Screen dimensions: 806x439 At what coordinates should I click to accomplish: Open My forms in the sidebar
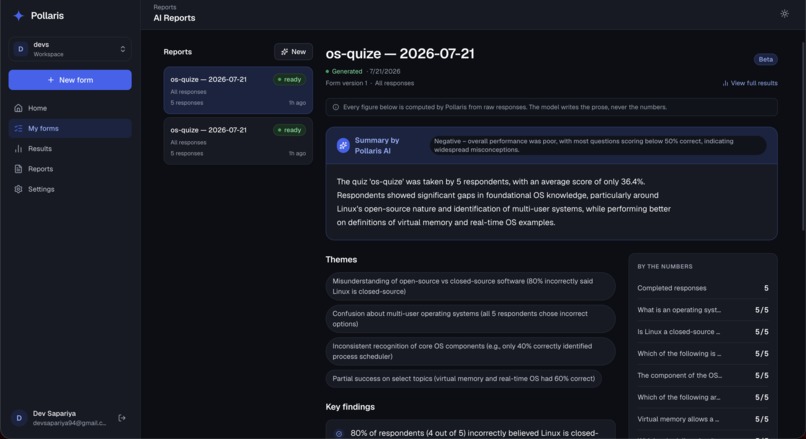tap(70, 129)
